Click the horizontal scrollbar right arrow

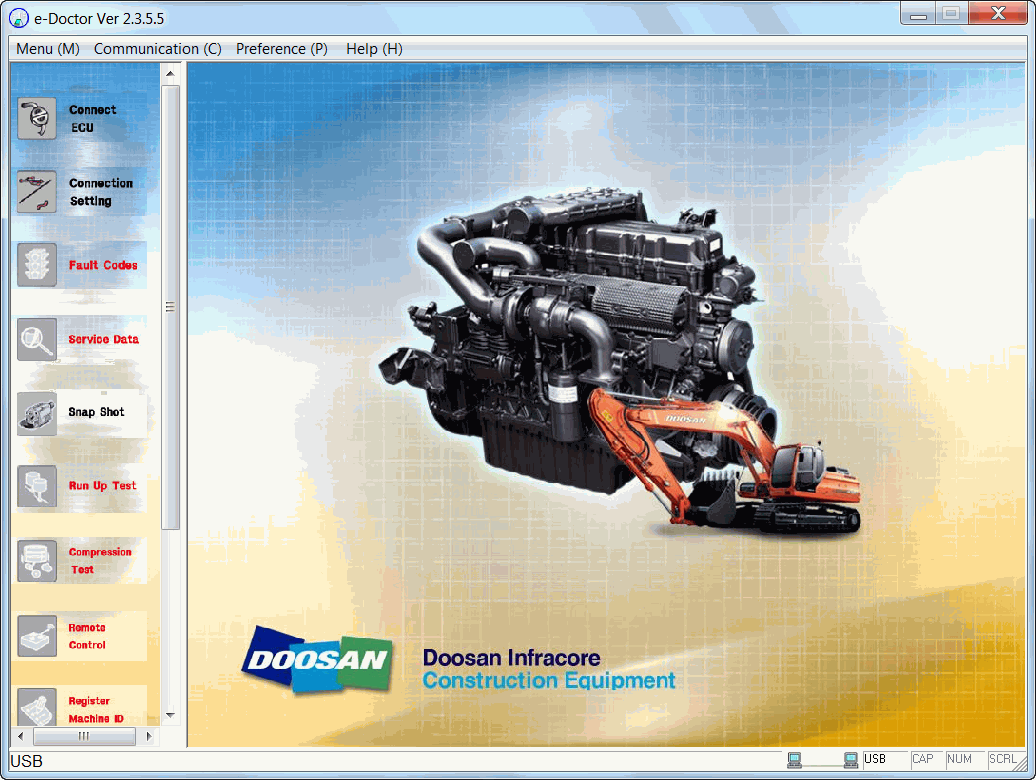click(x=150, y=736)
